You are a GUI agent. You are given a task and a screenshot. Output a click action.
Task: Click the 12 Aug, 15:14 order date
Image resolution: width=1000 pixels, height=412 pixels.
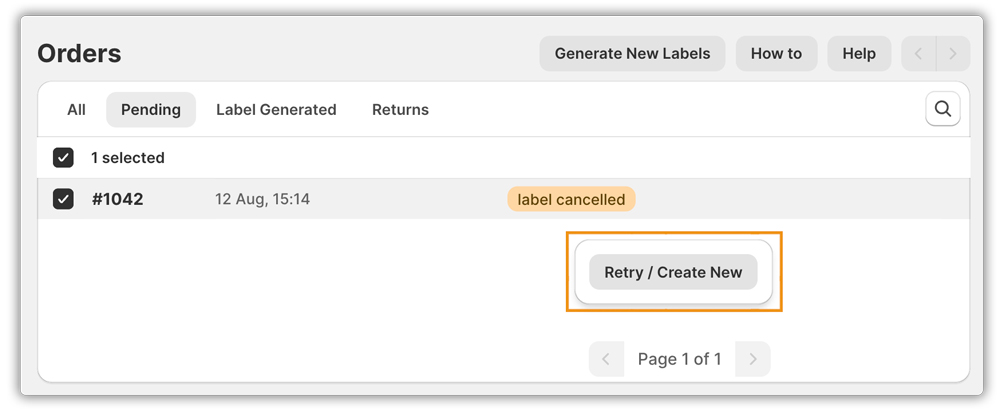pyautogui.click(x=262, y=199)
